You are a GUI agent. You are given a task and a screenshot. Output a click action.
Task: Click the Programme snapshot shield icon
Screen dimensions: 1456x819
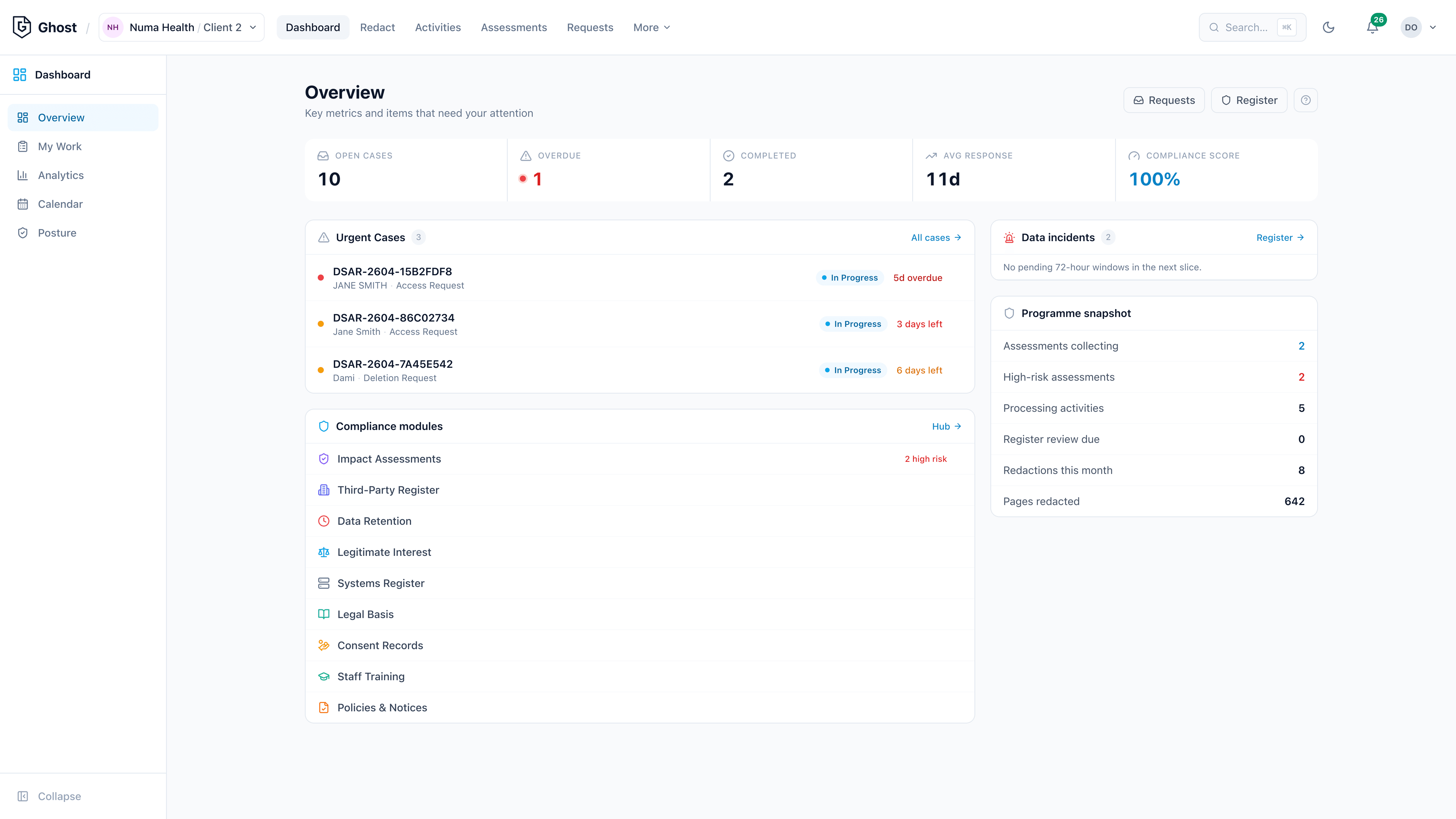(x=1009, y=313)
